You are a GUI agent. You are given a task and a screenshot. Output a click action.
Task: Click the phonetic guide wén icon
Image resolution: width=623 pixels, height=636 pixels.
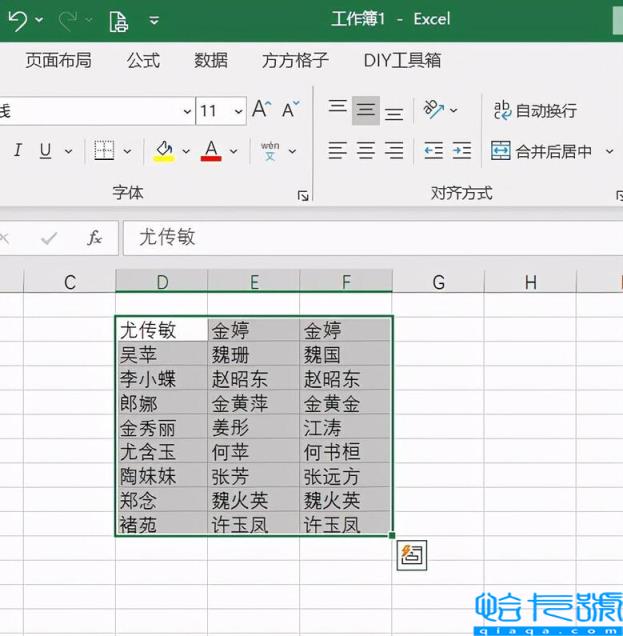(270, 151)
